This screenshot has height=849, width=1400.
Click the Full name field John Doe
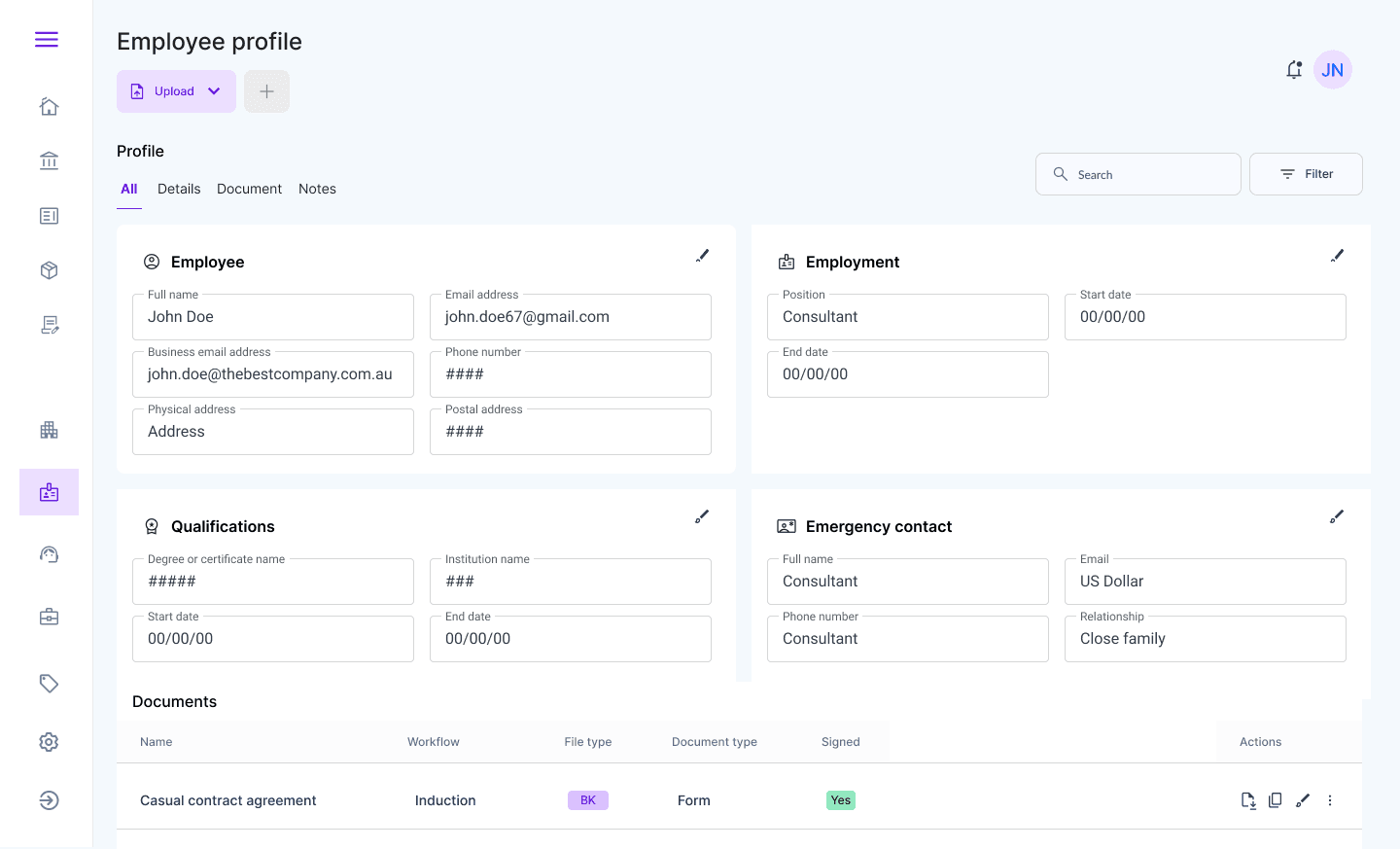click(x=273, y=317)
